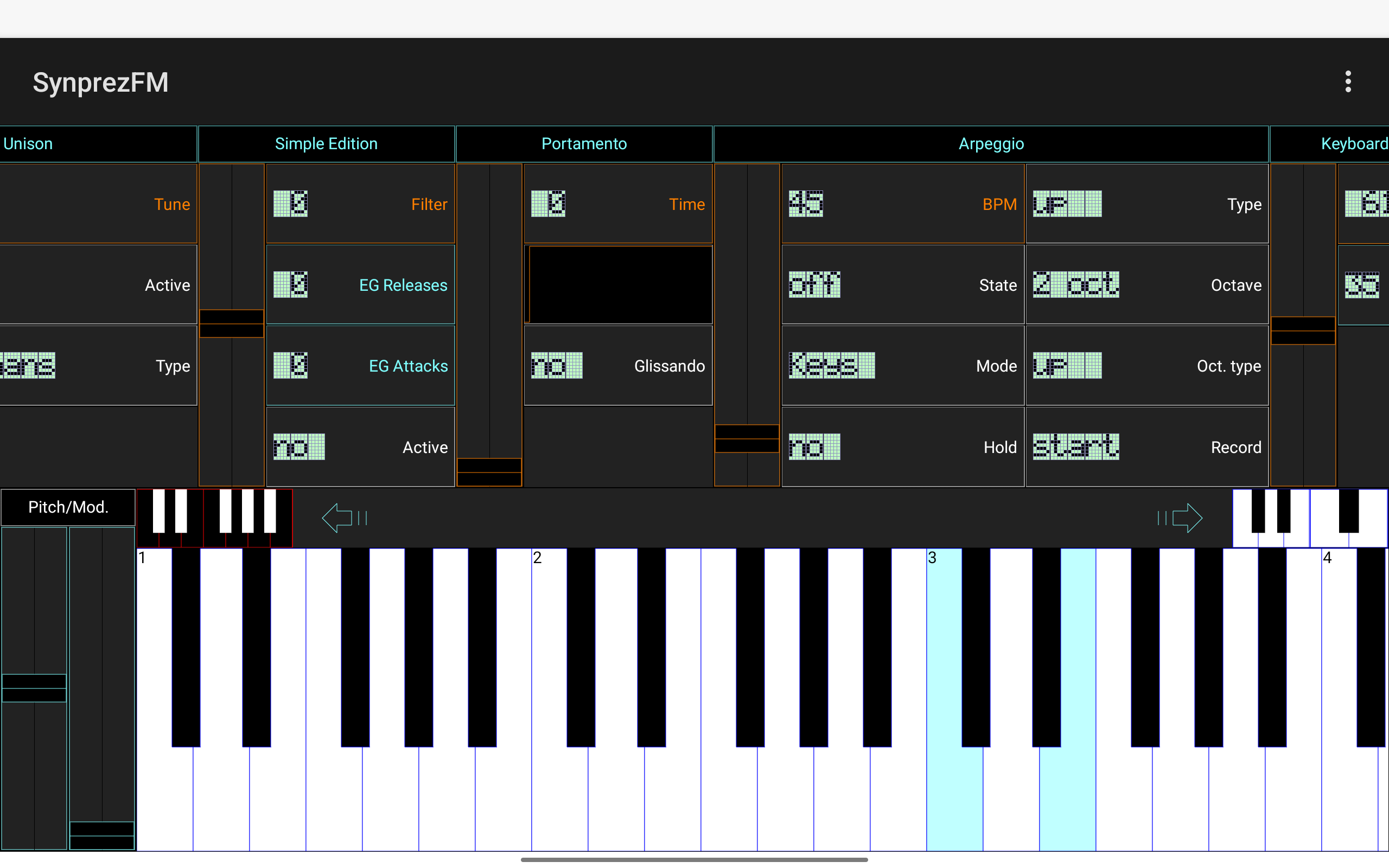Select the Arpeggio BPM parameter
The height and width of the screenshot is (868, 1389).
tap(903, 204)
